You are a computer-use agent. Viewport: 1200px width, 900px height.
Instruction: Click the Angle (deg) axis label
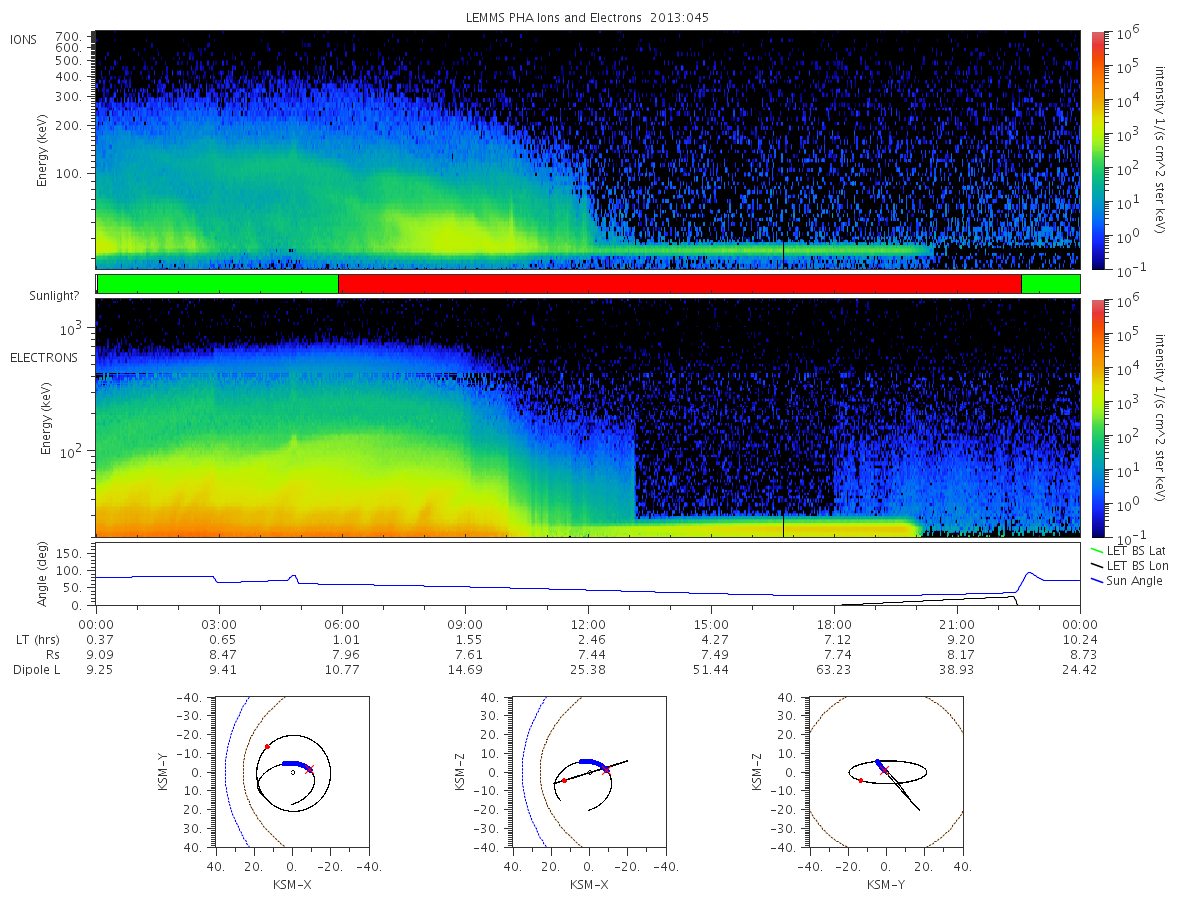click(43, 575)
